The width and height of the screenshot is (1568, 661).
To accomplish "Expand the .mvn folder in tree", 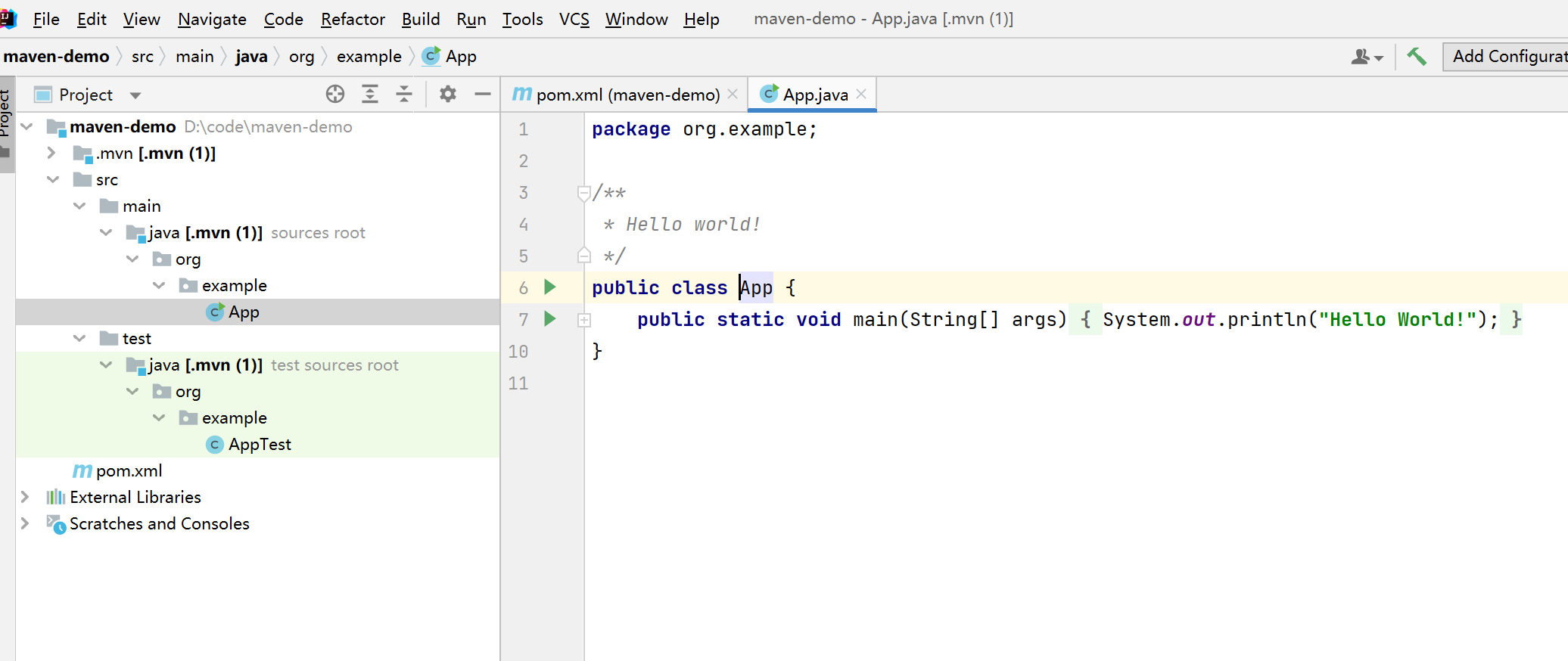I will tap(51, 153).
